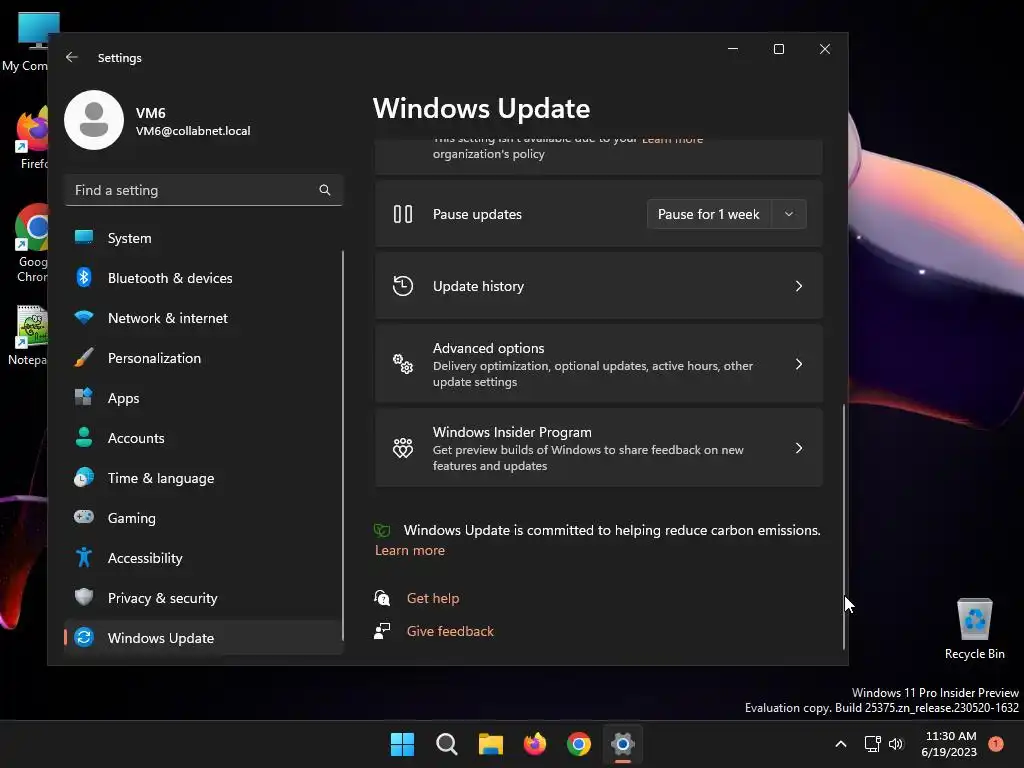Screen dimensions: 1024x768
Task: Show hidden icons tray chevron
Action: [x=841, y=744]
